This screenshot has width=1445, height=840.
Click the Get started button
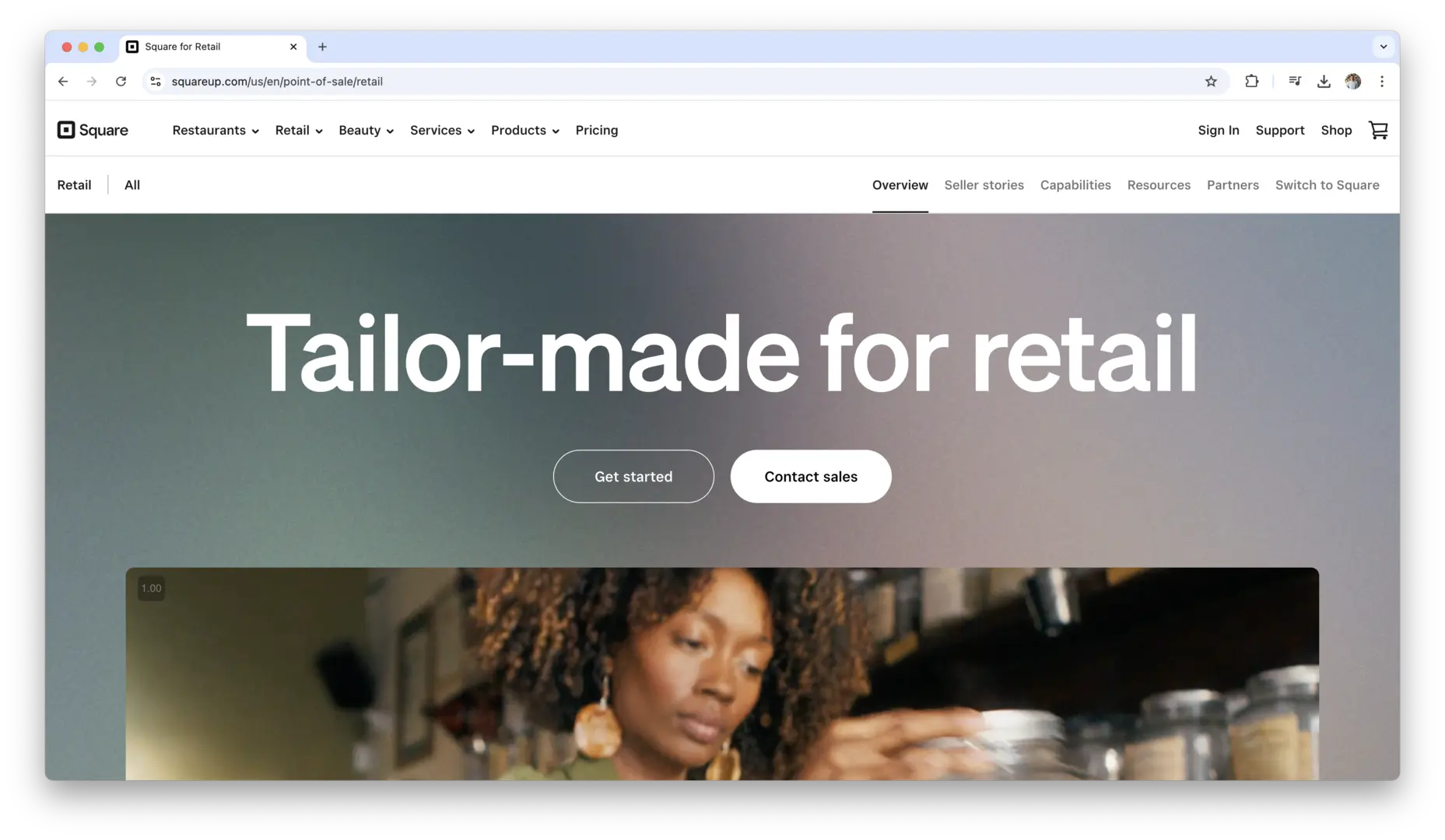(x=633, y=476)
